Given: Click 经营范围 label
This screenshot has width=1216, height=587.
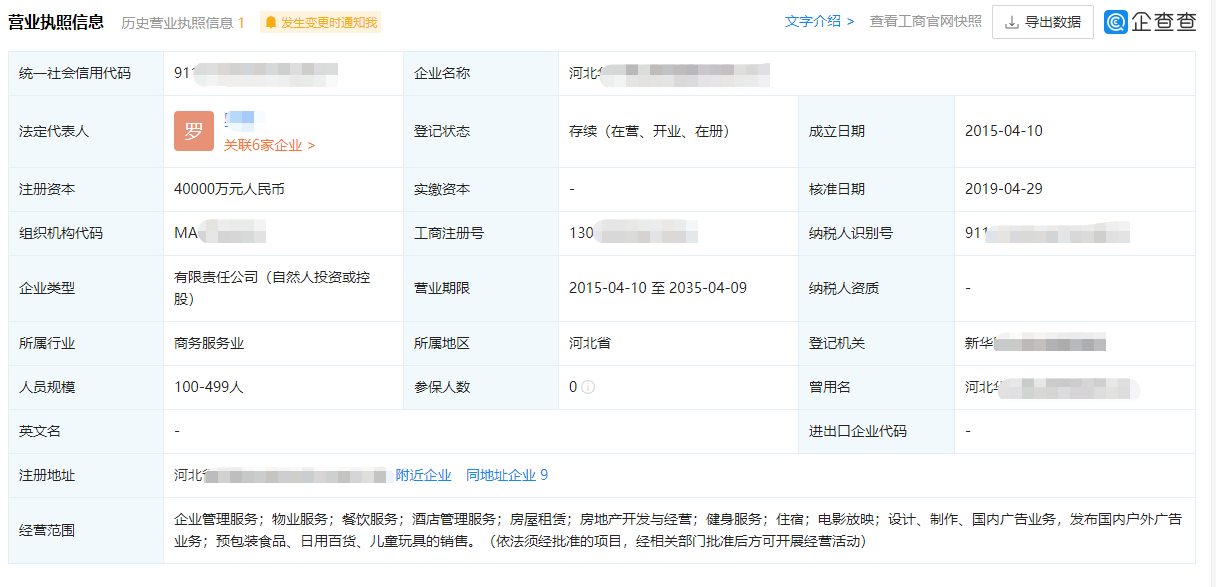Looking at the screenshot, I should (x=47, y=530).
